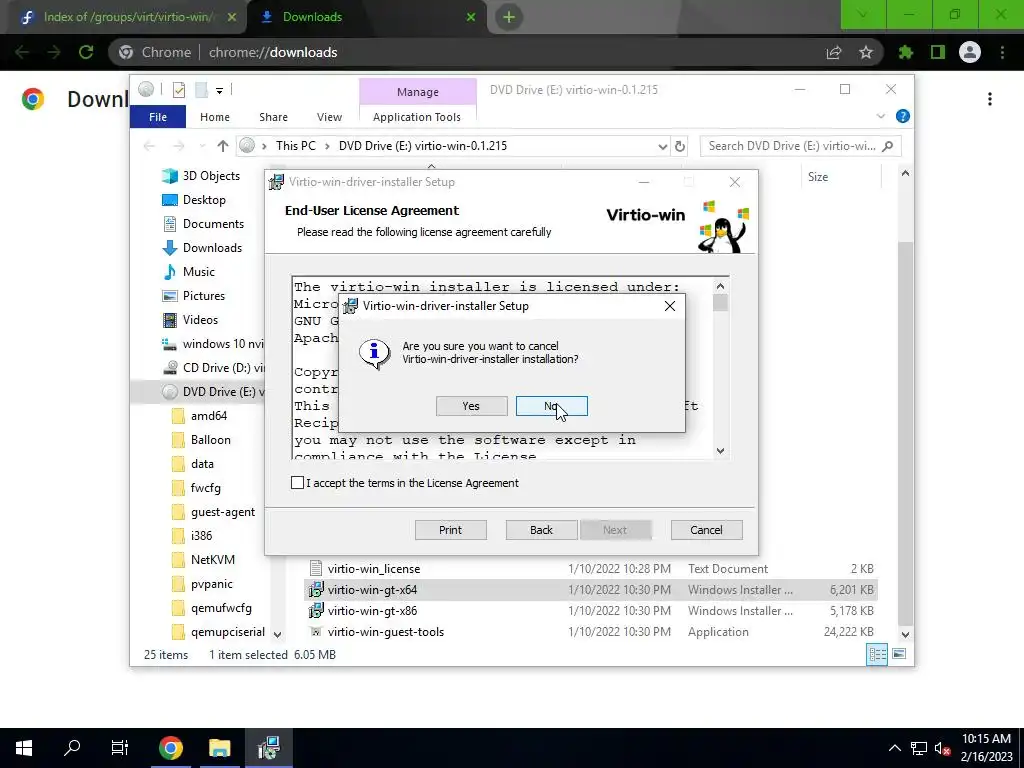
Task: Select the Manage contextual tab
Action: [x=418, y=92]
